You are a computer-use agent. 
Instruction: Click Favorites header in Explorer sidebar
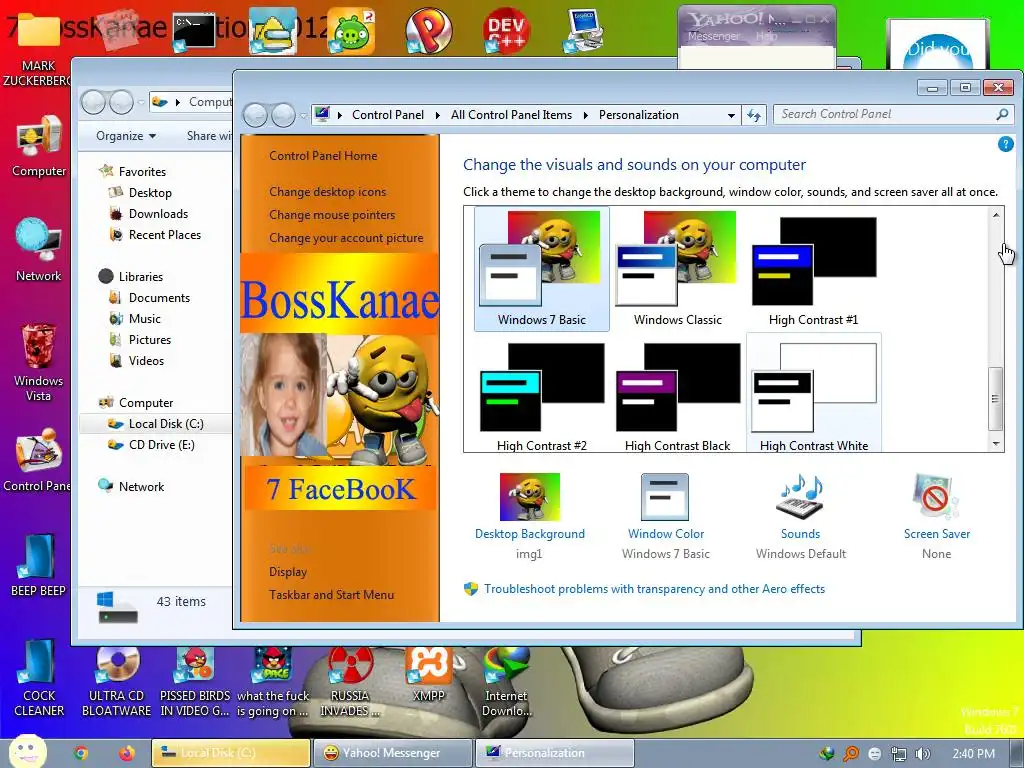142,172
